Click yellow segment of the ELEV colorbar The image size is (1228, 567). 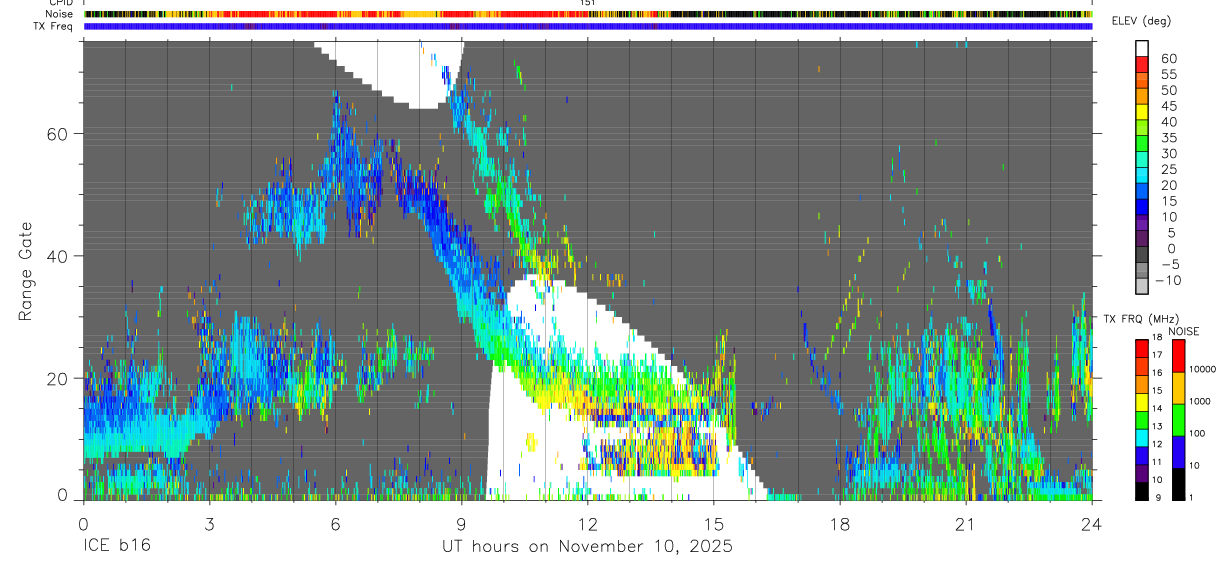click(1142, 112)
